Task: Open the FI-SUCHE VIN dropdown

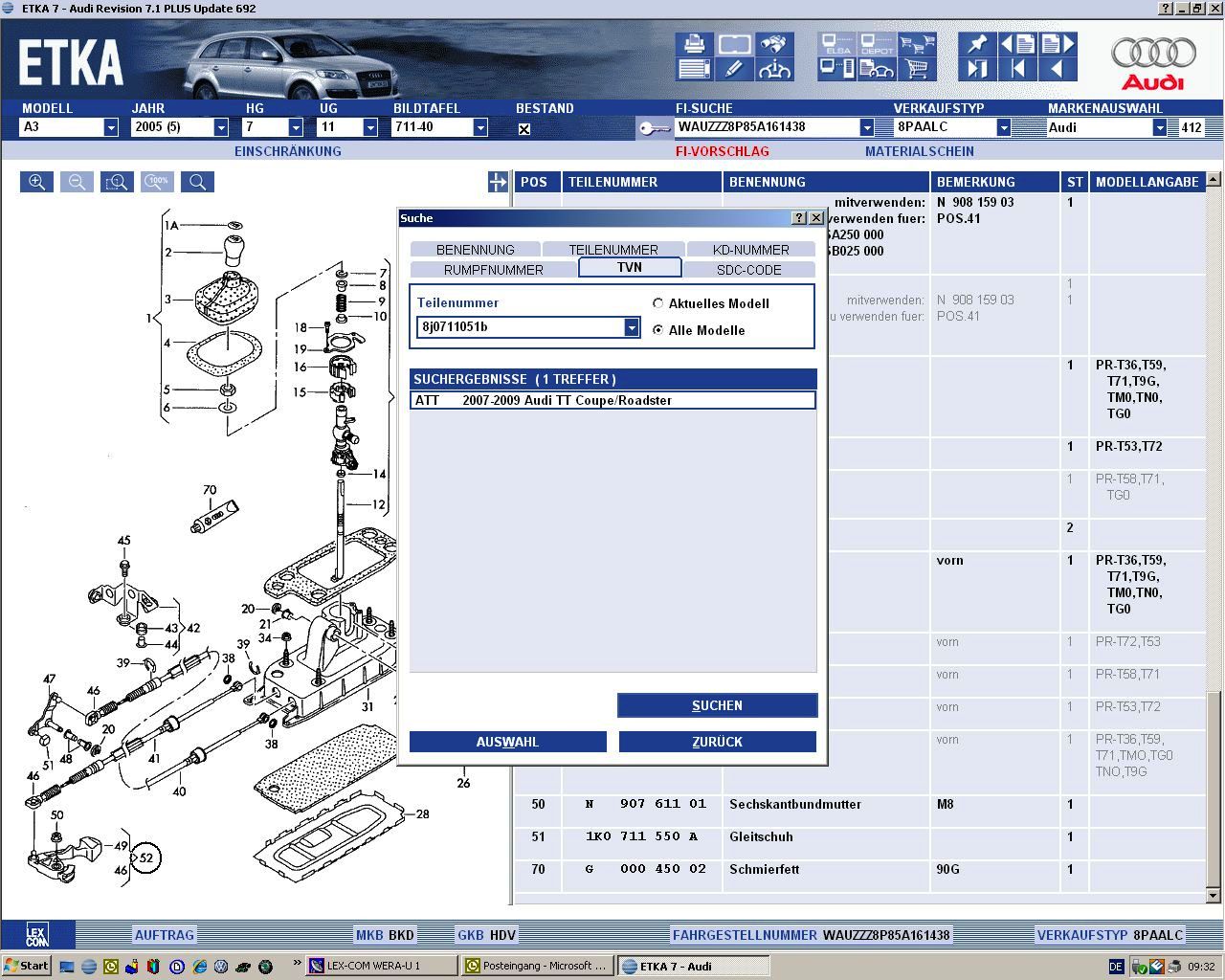Action: (x=867, y=127)
